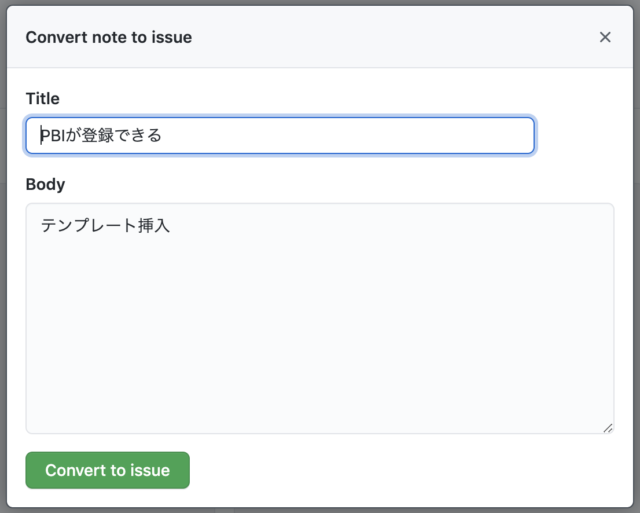Image resolution: width=640 pixels, height=513 pixels.
Task: Click the Convert to issue button
Action: point(107,470)
